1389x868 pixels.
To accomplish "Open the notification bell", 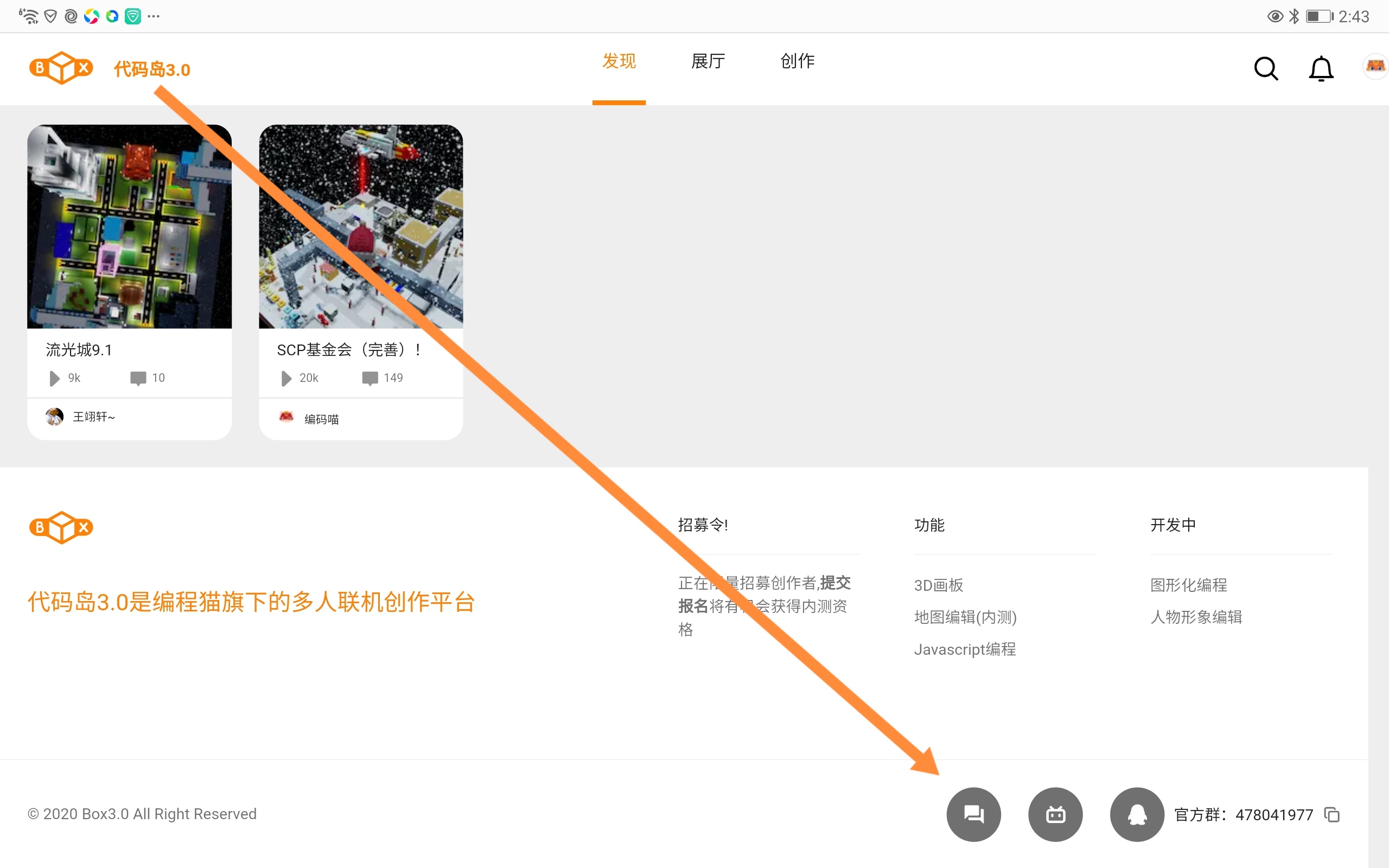I will (x=1321, y=69).
